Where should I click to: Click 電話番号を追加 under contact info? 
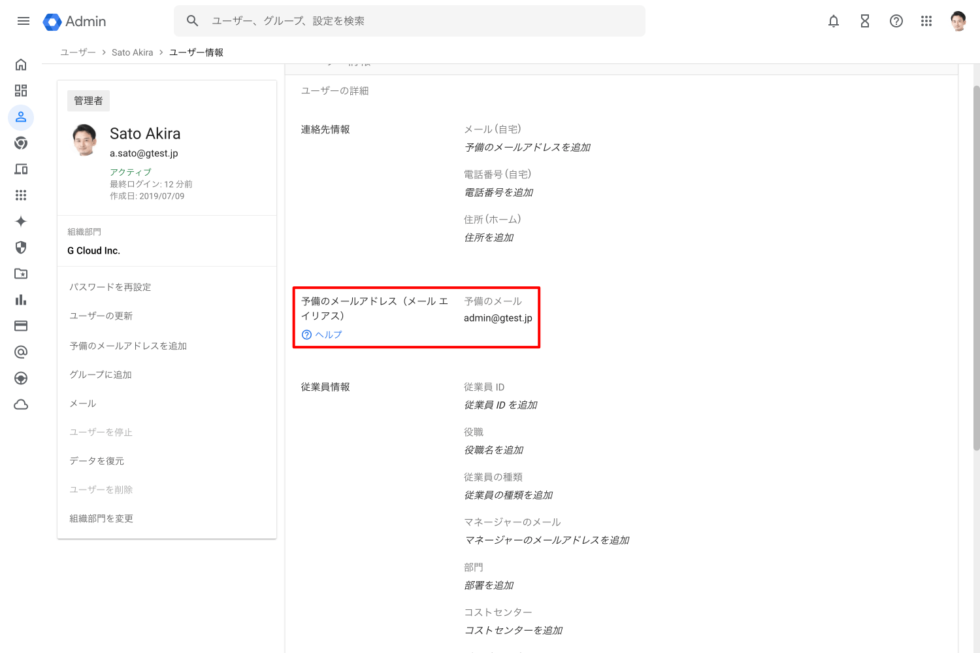point(499,192)
